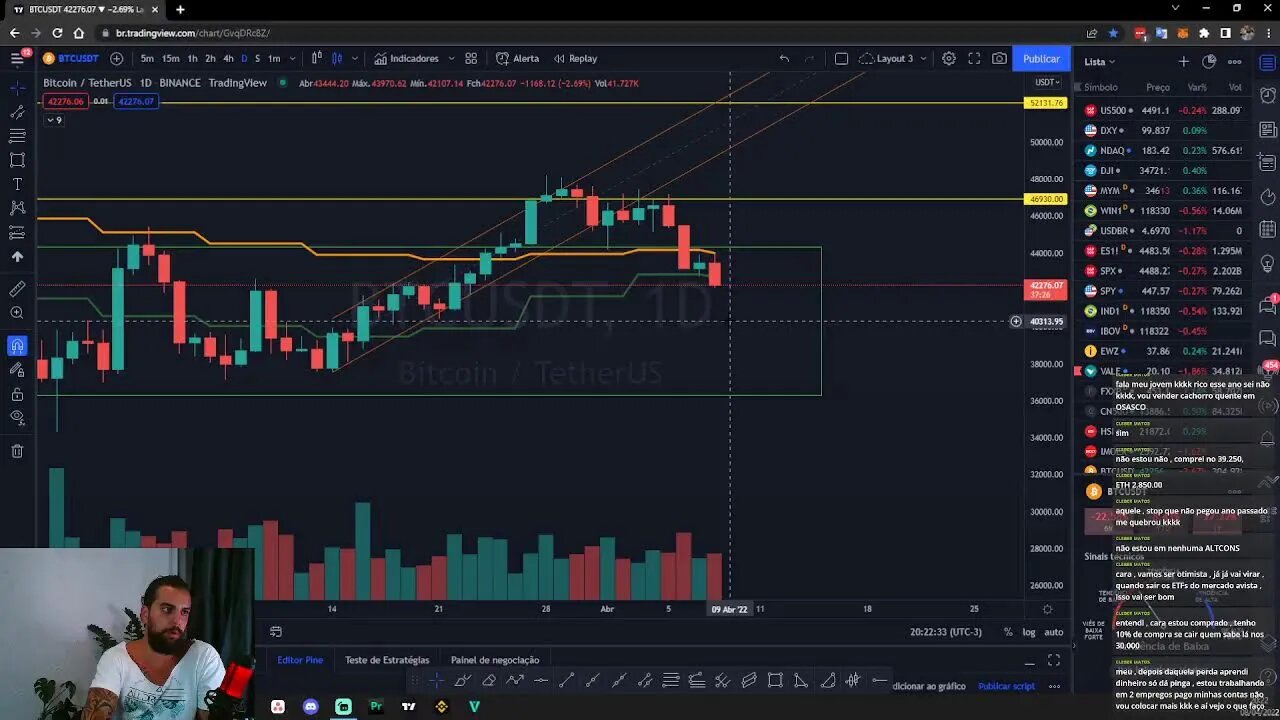Toggle lock all drawing tools

click(17, 394)
